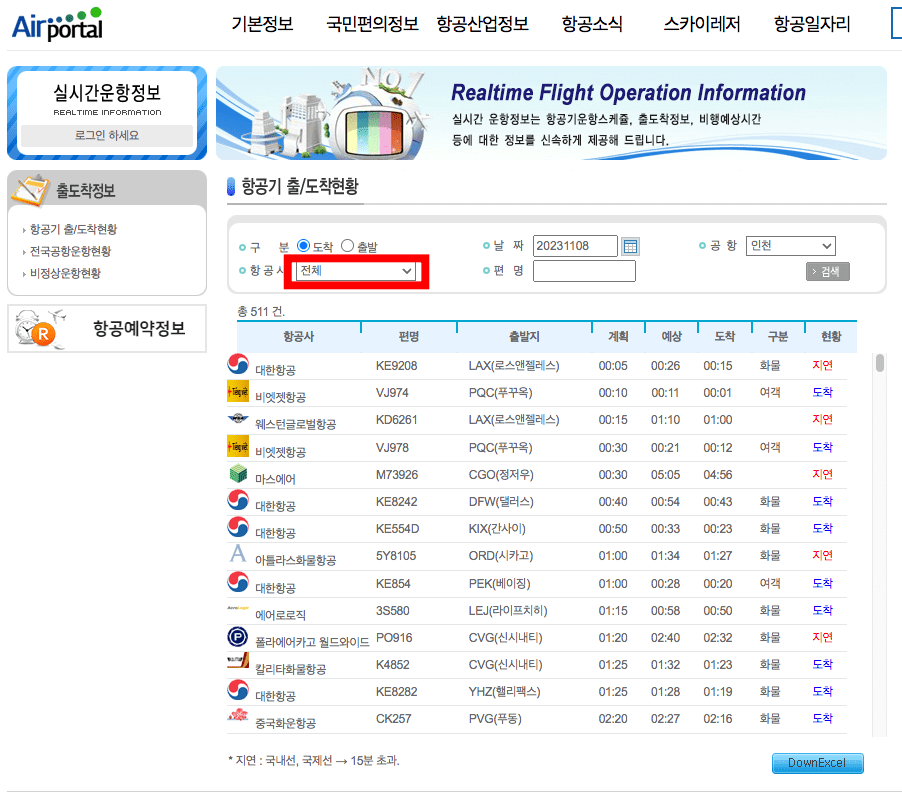Click 지연 status for KE9208
The image size is (902, 792).
point(822,365)
